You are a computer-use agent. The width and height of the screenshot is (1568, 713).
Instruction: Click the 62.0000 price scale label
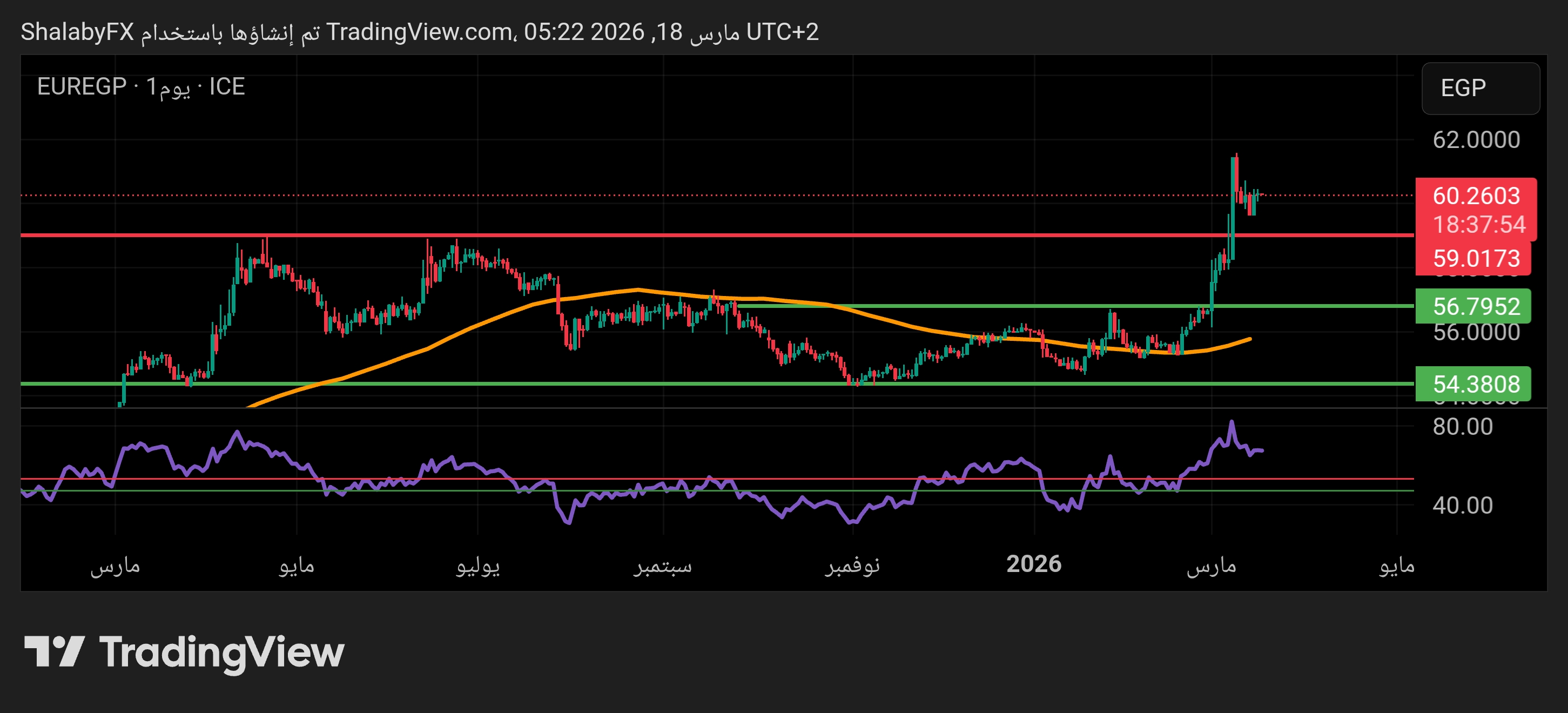[1476, 140]
